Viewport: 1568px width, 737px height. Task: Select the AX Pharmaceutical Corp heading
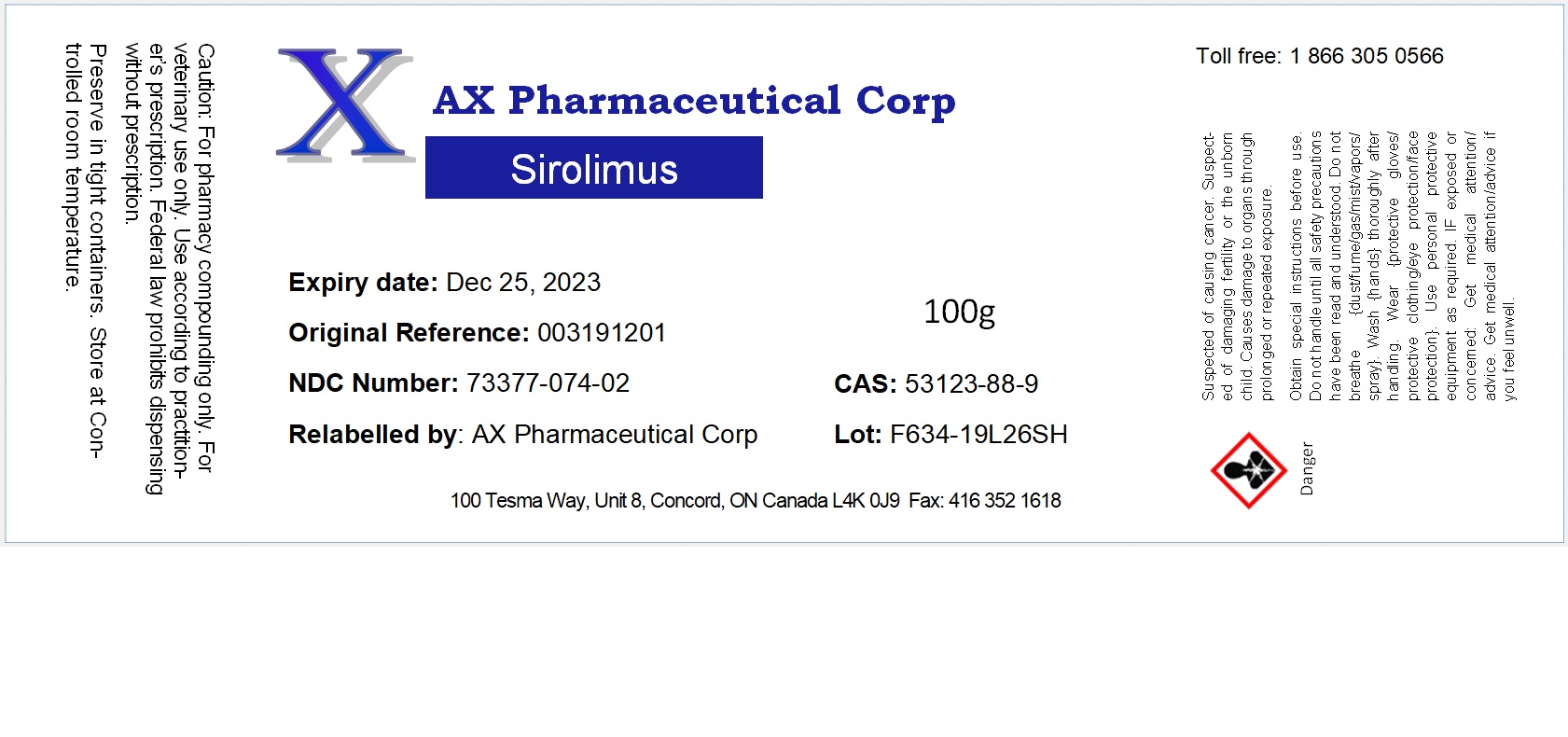point(694,101)
